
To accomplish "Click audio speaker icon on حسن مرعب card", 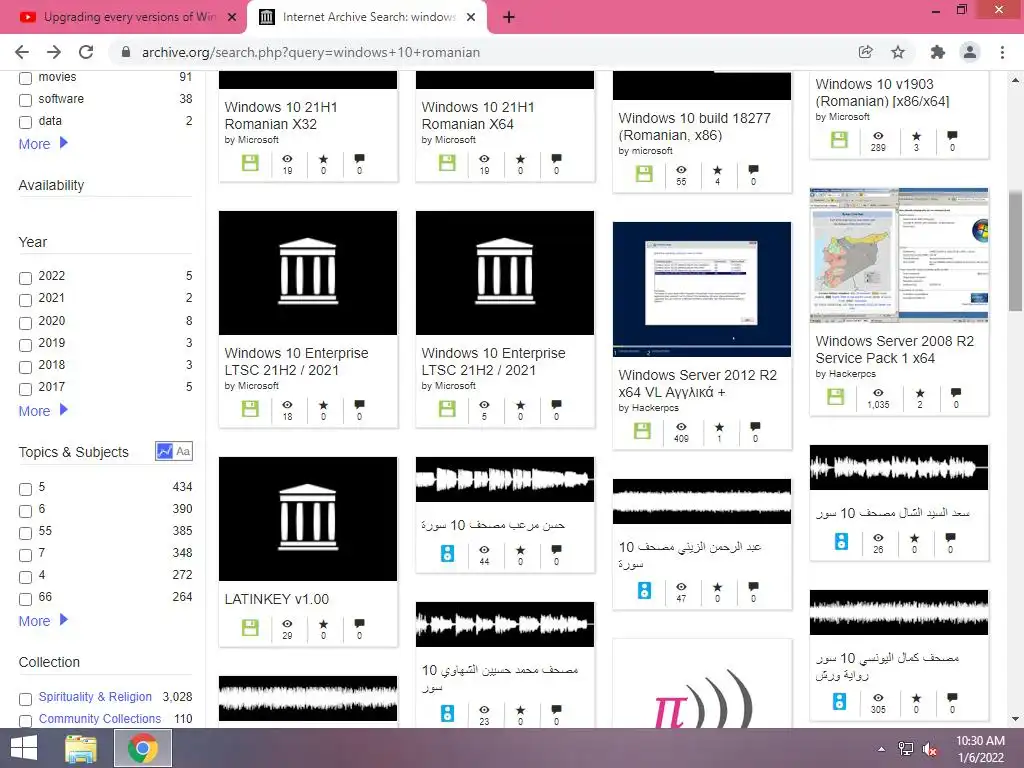I will pos(447,554).
